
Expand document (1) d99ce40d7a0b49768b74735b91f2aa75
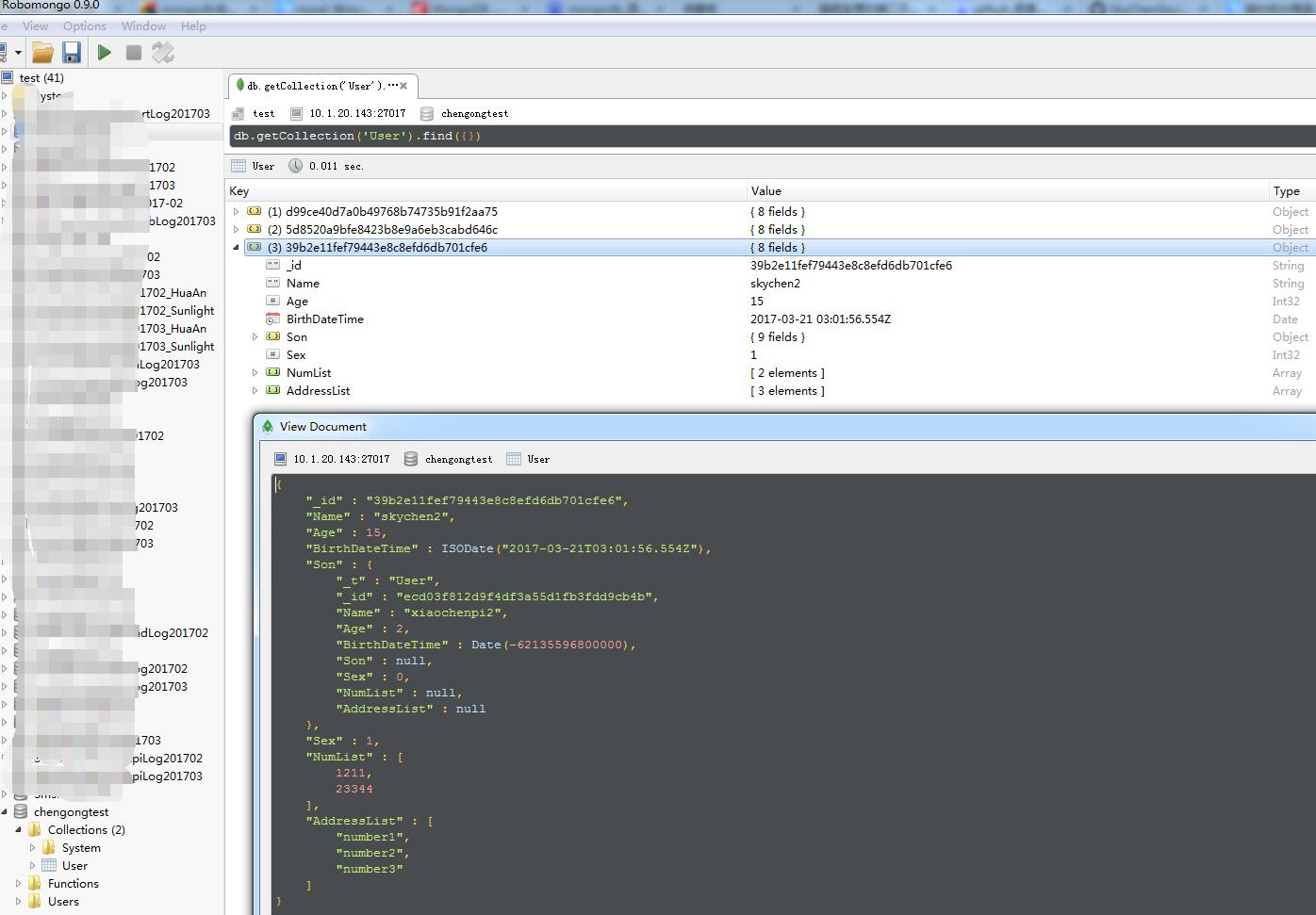click(x=237, y=212)
